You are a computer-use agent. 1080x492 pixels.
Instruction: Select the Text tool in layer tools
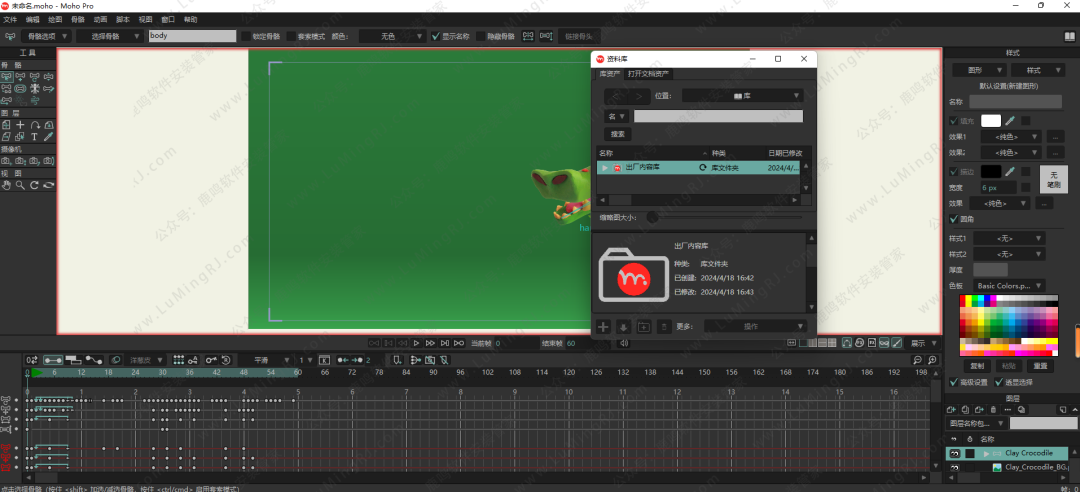(34, 137)
